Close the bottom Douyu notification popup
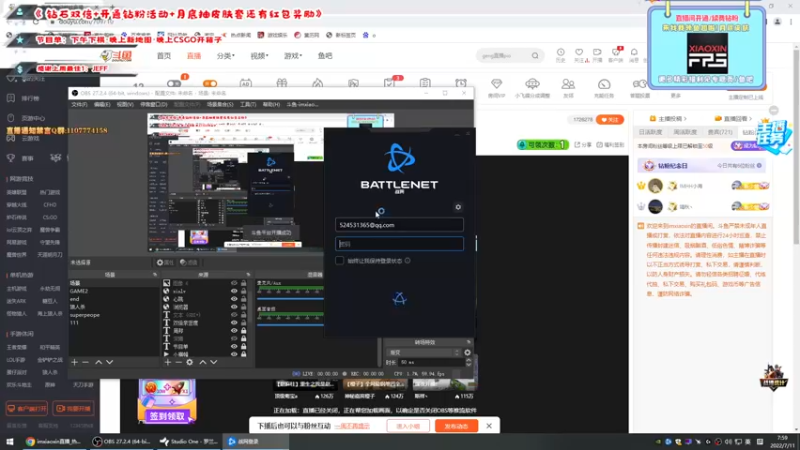 489,426
